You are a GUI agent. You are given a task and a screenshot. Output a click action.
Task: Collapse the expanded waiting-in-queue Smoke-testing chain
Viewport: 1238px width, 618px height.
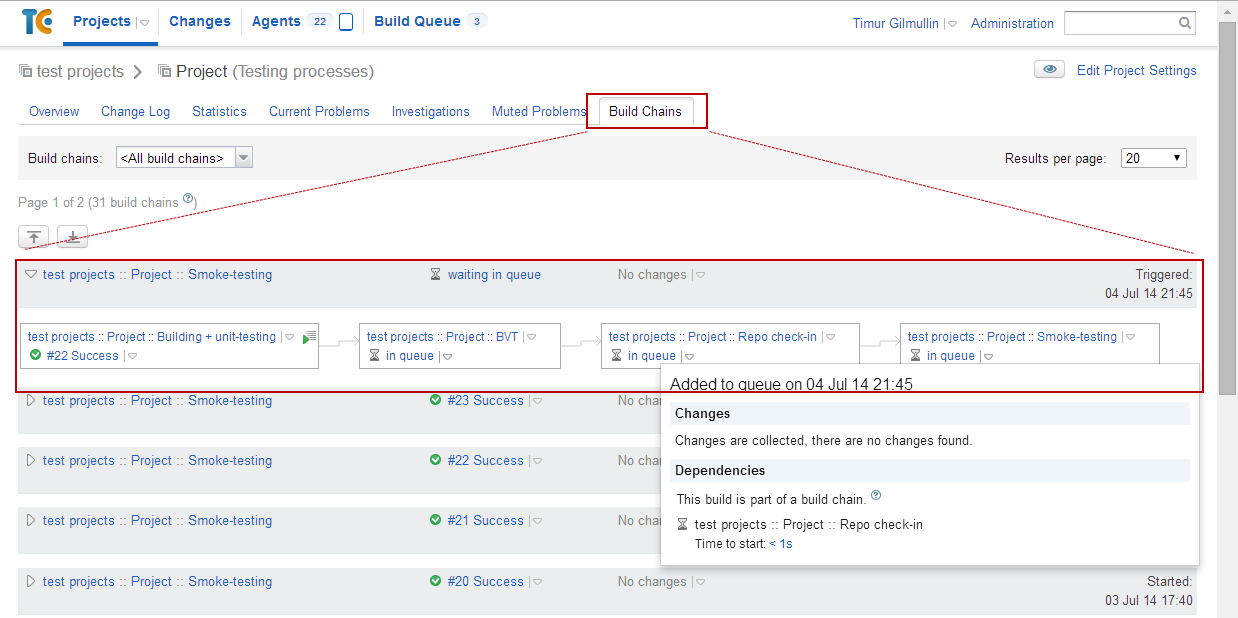pyautogui.click(x=31, y=274)
